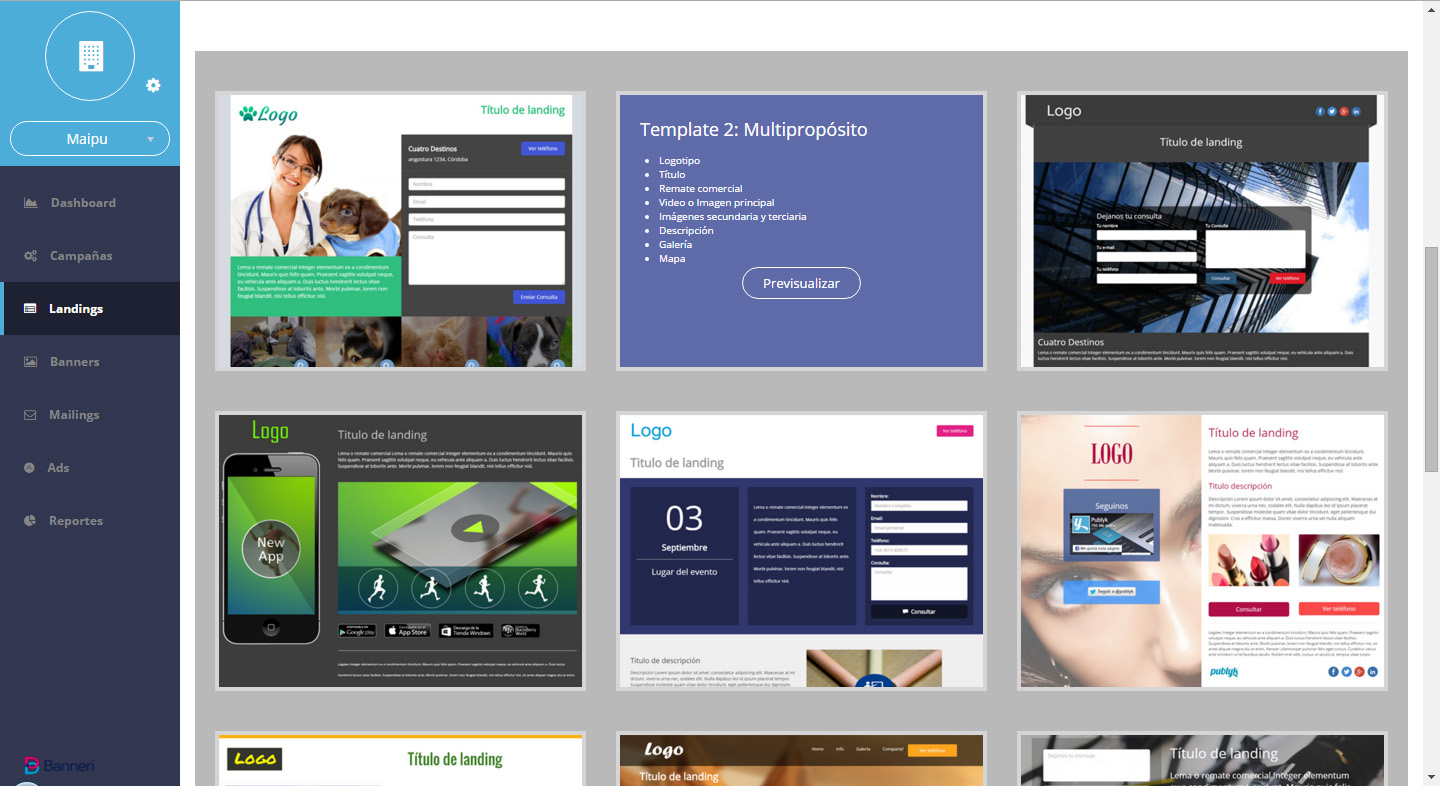Select the event date 03 Septiembre template
The height and width of the screenshot is (786, 1440).
[x=801, y=551]
